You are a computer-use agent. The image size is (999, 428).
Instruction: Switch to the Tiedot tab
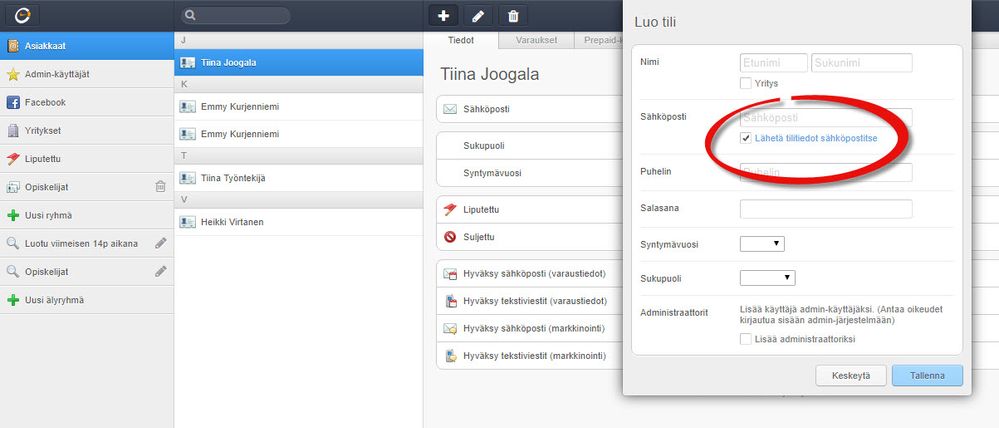463,40
